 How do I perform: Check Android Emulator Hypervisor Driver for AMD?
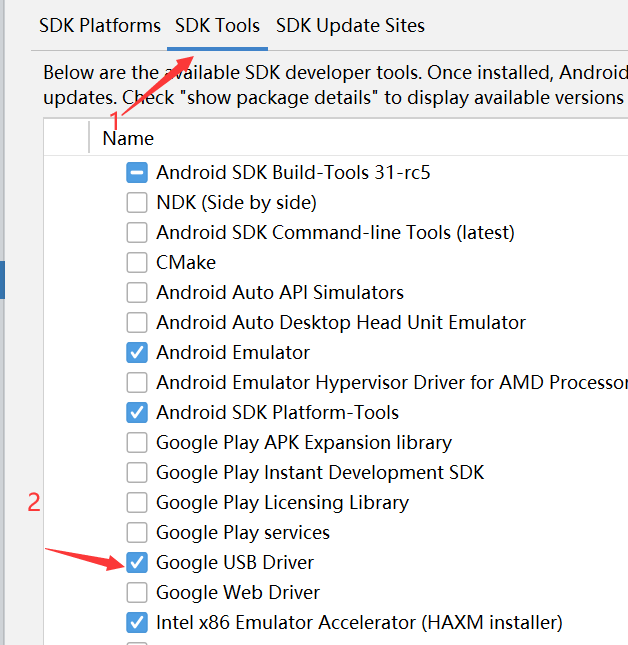pos(137,383)
